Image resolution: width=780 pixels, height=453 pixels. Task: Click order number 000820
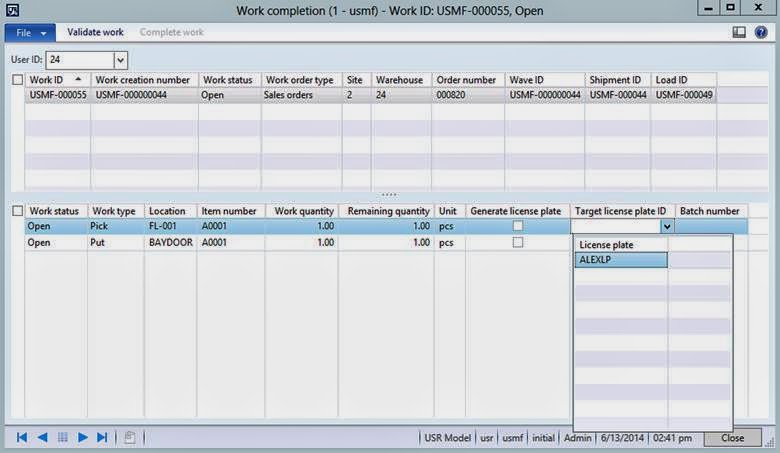pos(468,95)
